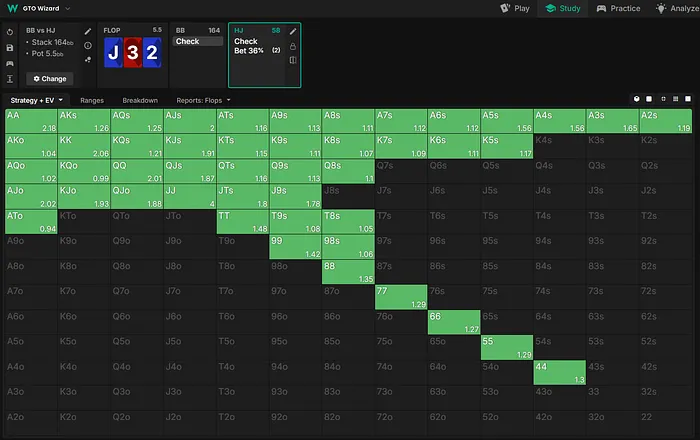Viewport: 700px width, 440px height.
Task: Expand the GTO Wizard dropdown chevron
Action: [x=68, y=8]
